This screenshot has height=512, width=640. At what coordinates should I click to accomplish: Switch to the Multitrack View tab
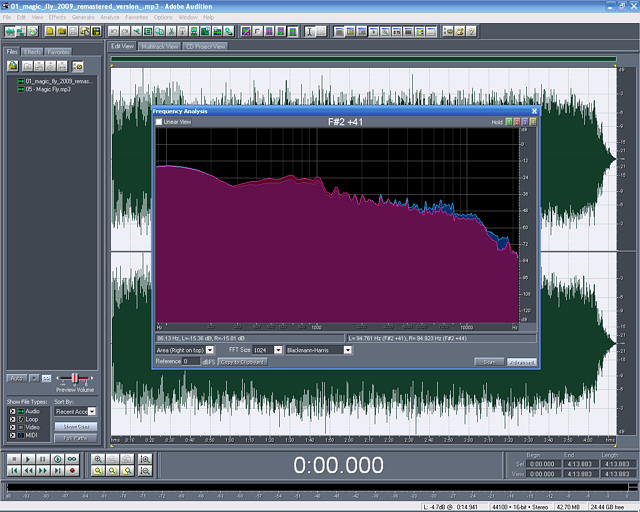[x=160, y=47]
